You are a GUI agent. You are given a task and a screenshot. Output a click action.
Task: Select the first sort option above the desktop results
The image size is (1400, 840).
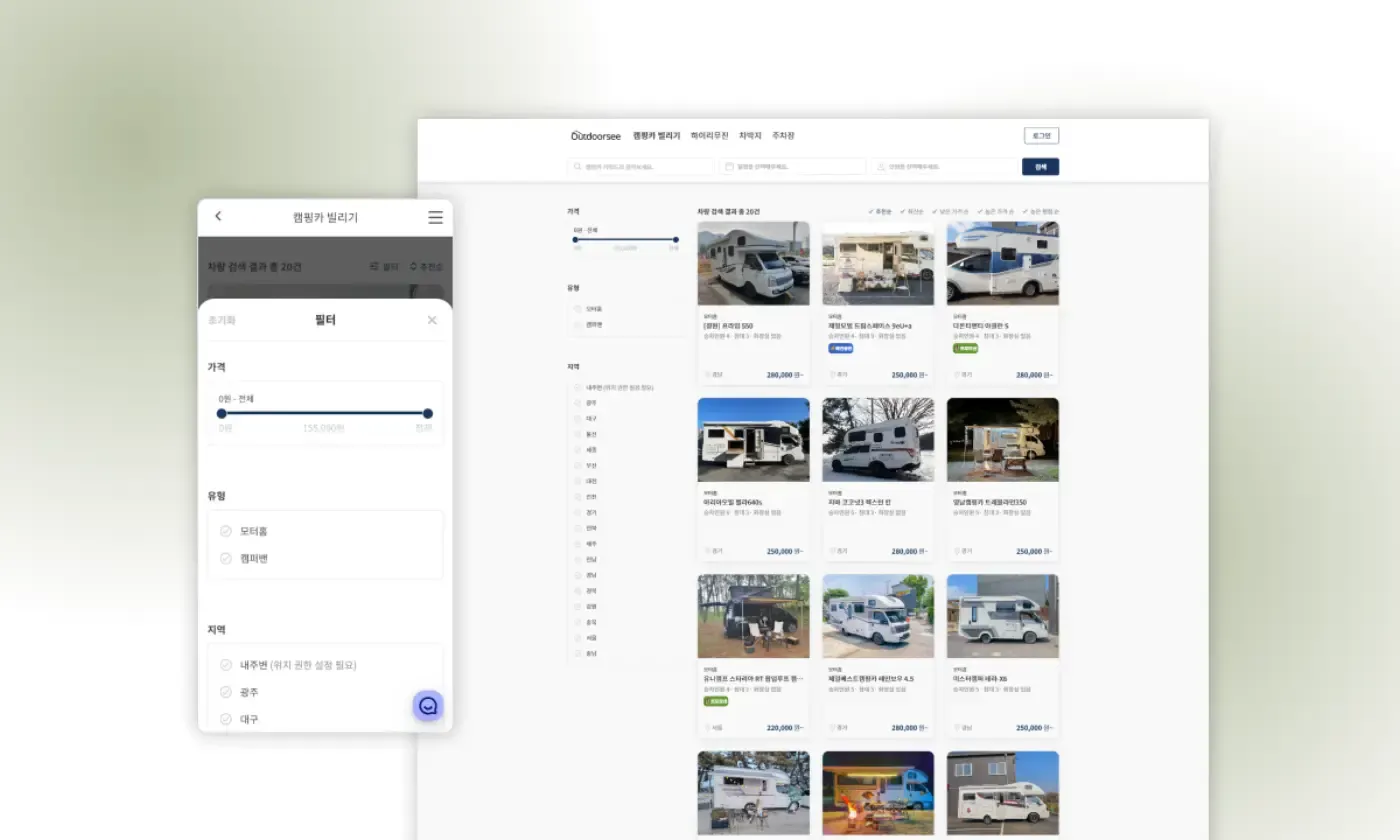(879, 212)
